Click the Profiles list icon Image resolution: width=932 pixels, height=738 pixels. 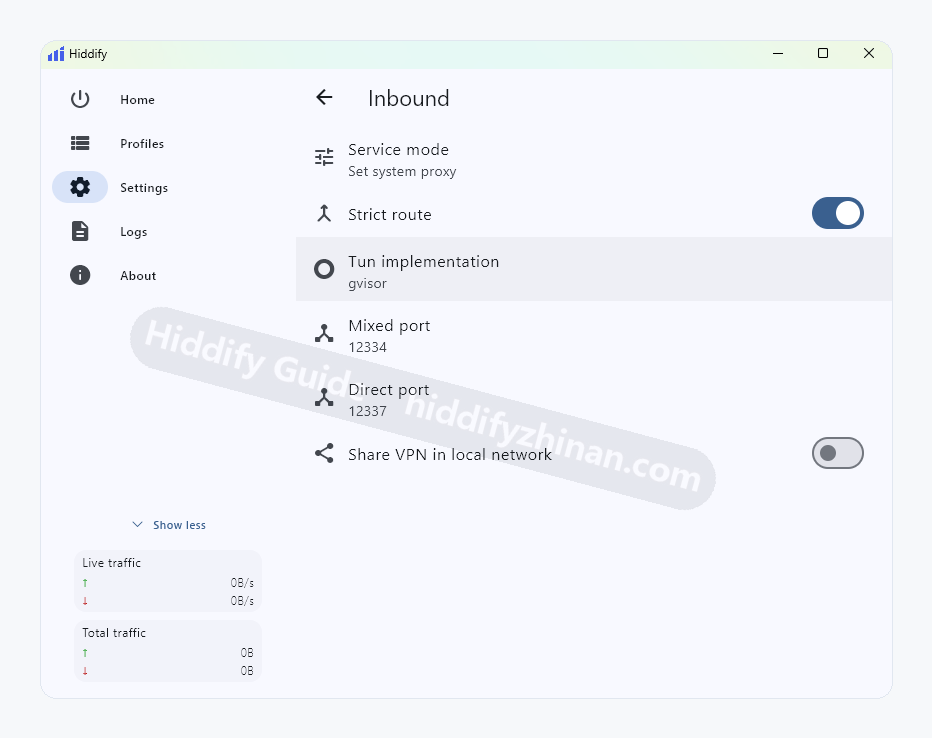tap(80, 143)
